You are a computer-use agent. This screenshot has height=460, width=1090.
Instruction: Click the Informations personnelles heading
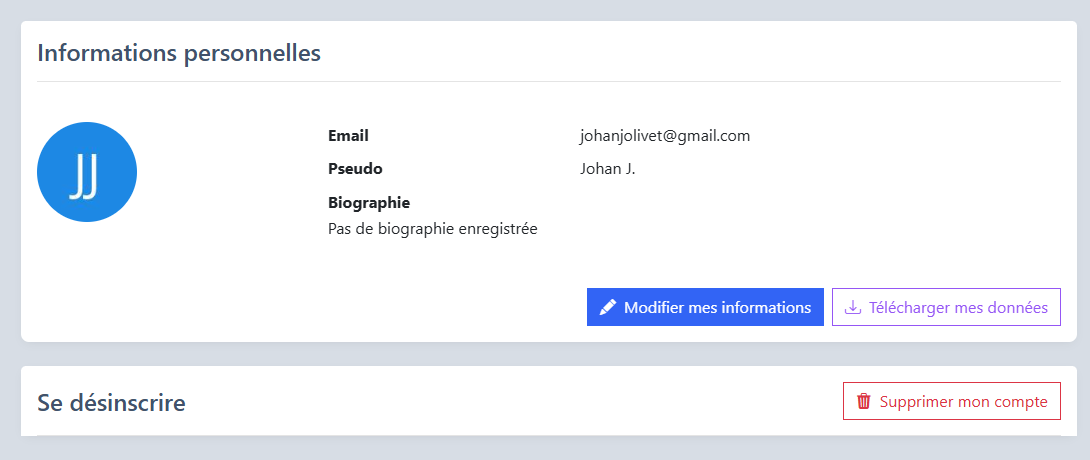click(179, 54)
